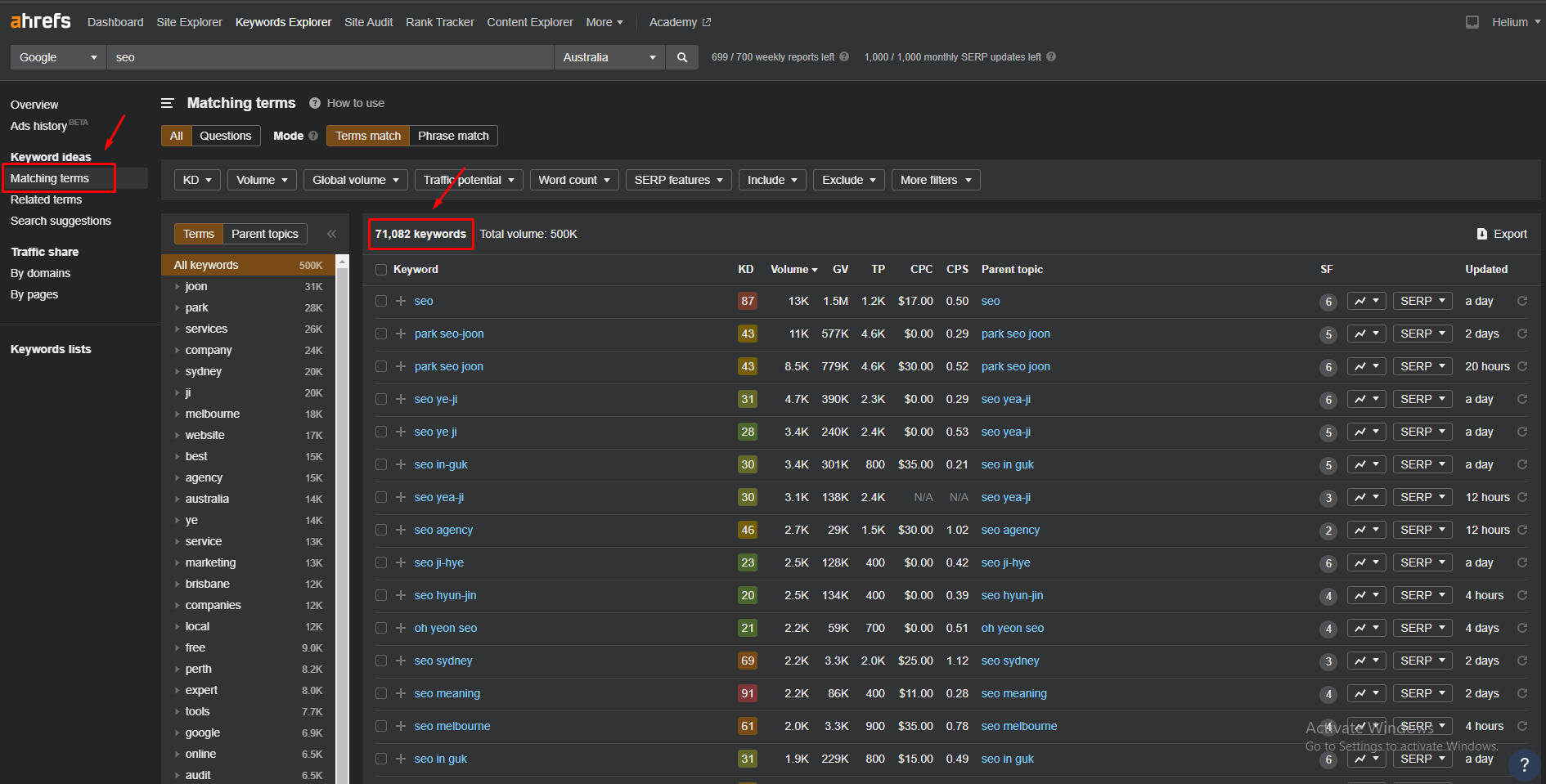Click the Export button
The width and height of the screenshot is (1546, 784).
[1502, 234]
